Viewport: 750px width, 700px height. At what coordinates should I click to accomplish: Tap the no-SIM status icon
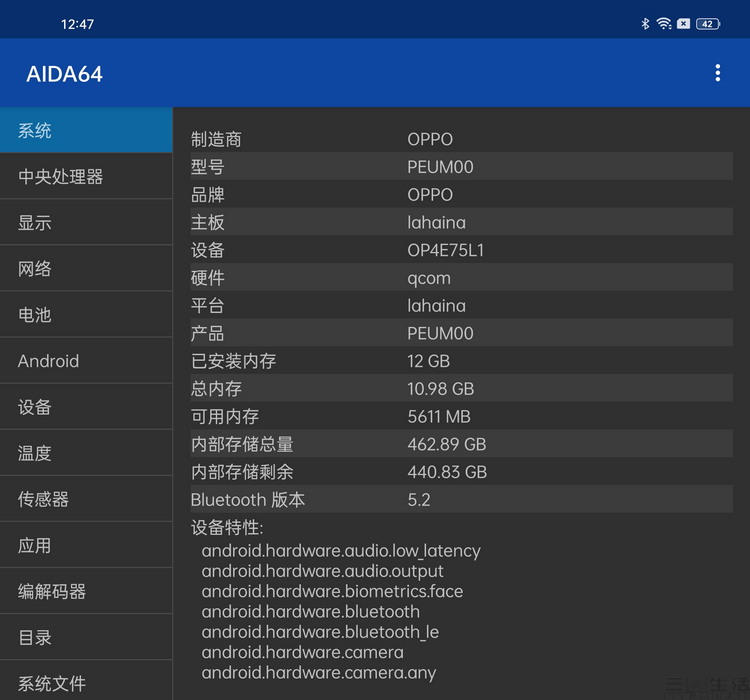coord(684,24)
